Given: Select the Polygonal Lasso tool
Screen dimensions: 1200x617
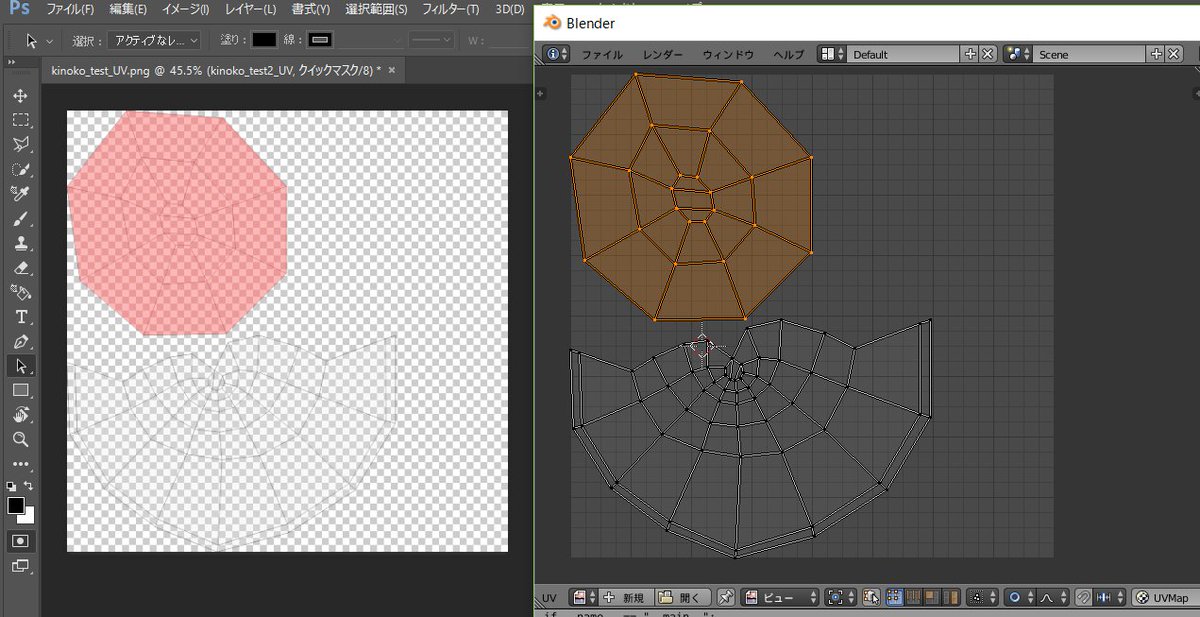Looking at the screenshot, I should tap(20, 145).
